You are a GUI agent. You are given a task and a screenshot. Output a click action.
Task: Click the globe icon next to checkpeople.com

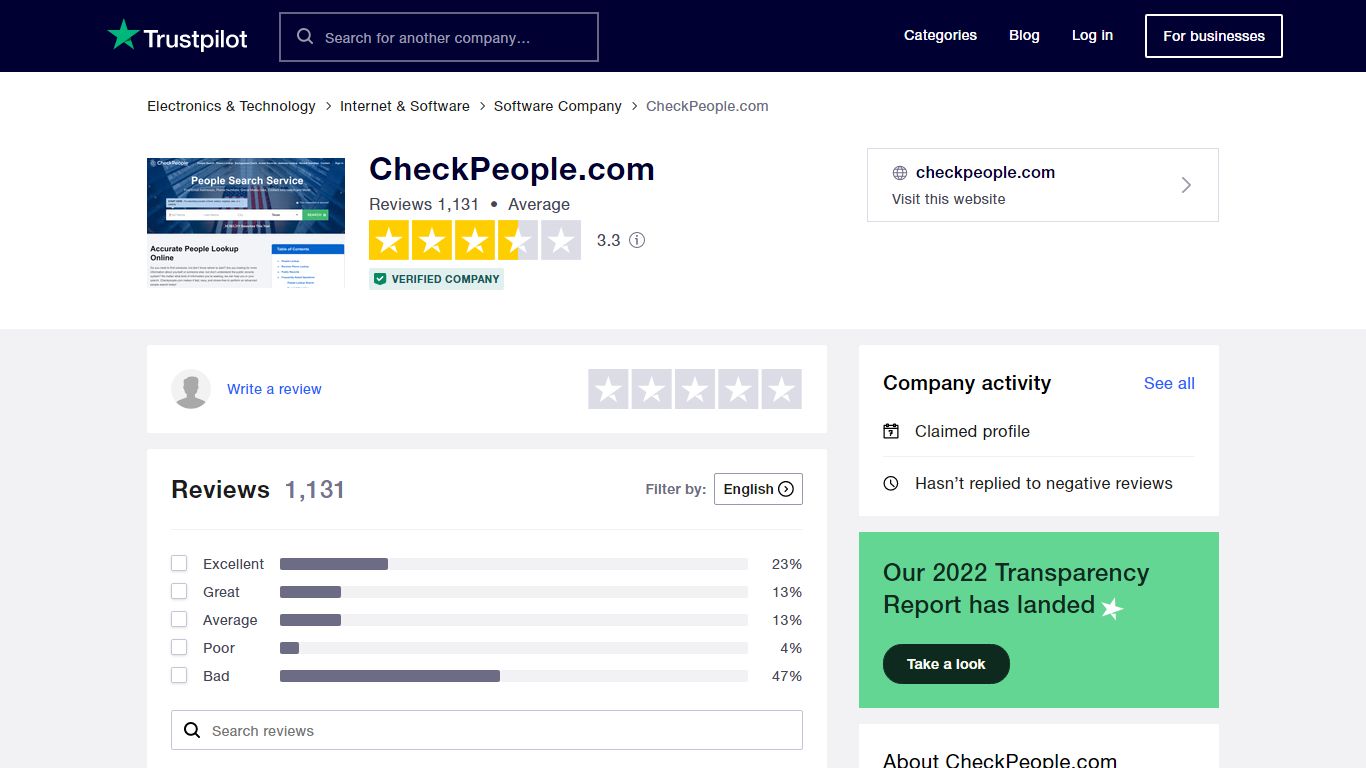[x=900, y=173]
